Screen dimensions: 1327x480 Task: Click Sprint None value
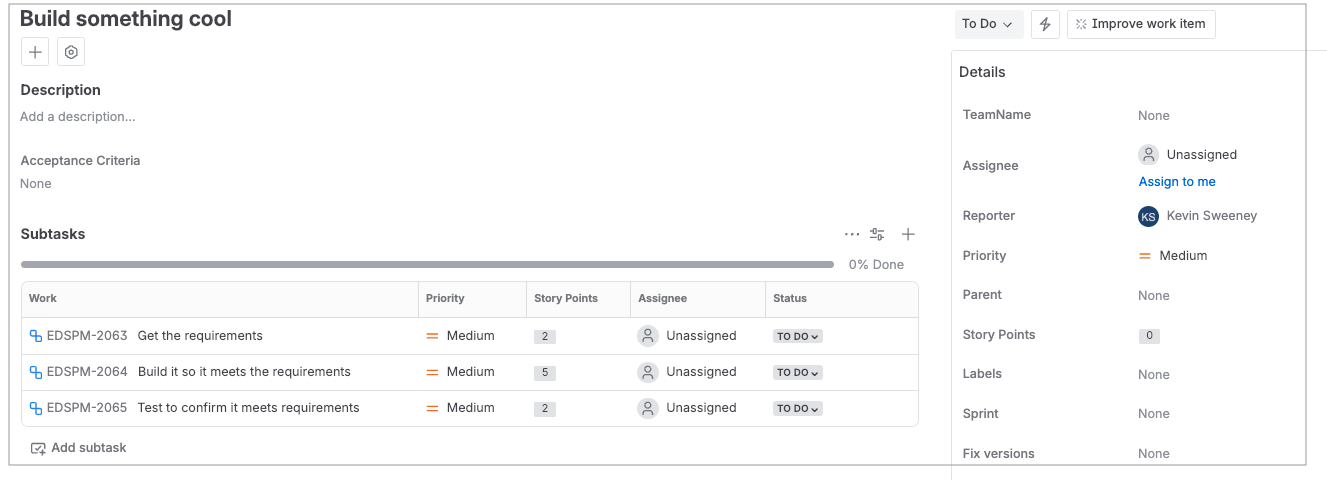(1154, 414)
